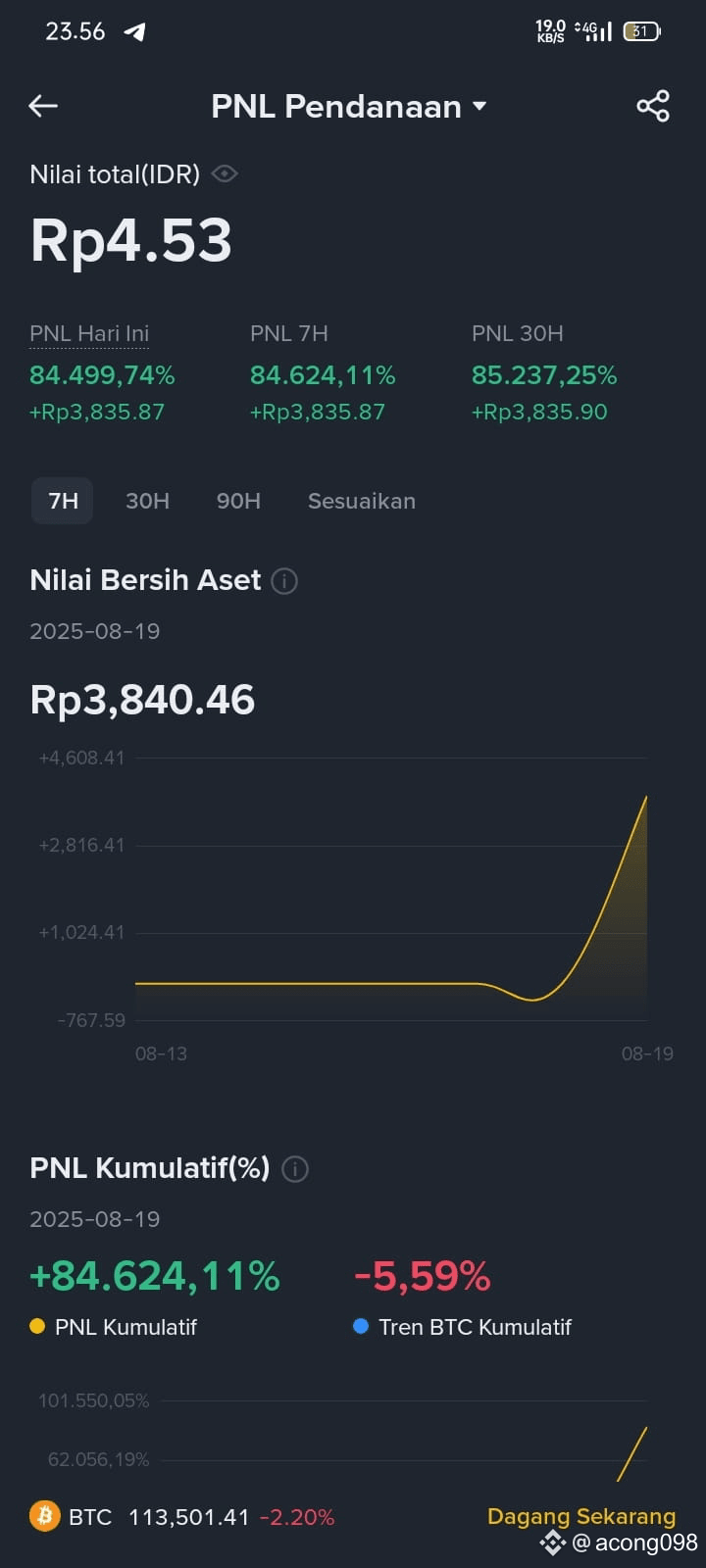This screenshot has width=706, height=1568.
Task: Open info icon next to PNL Kumulatif(%)
Action: click(295, 1169)
